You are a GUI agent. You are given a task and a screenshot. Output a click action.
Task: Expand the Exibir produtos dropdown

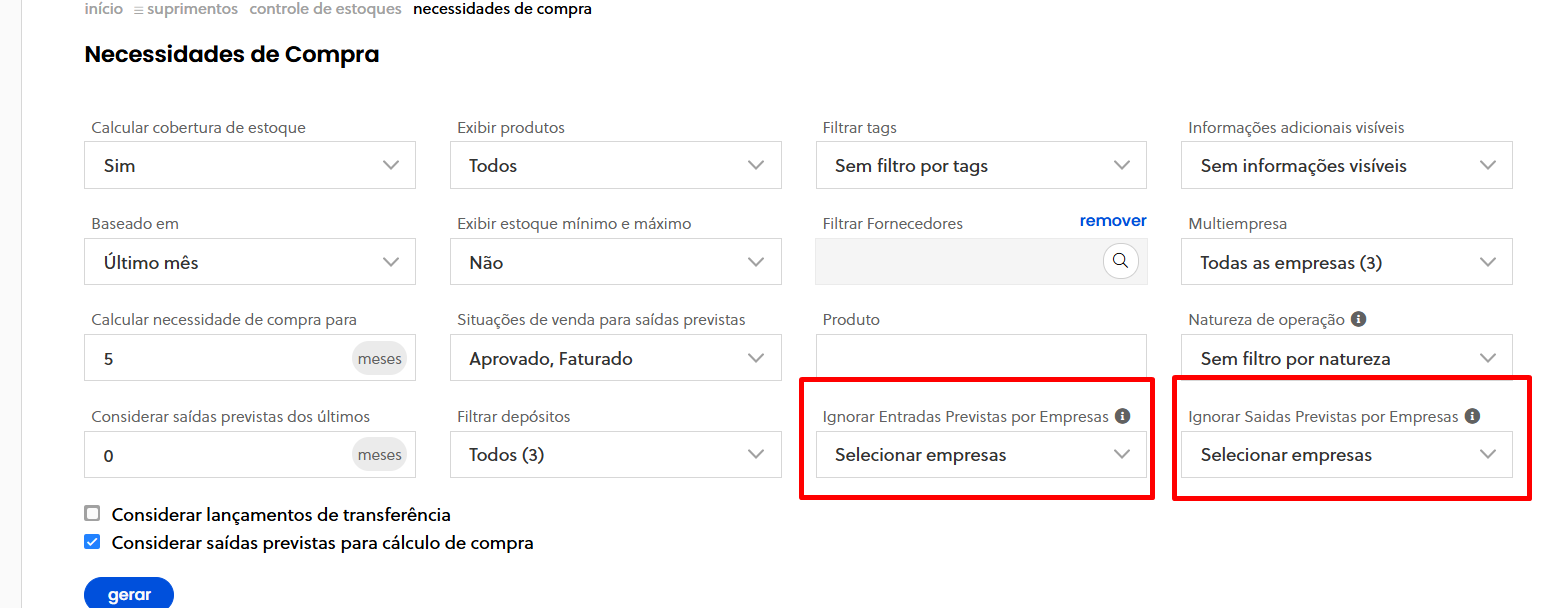coord(615,165)
